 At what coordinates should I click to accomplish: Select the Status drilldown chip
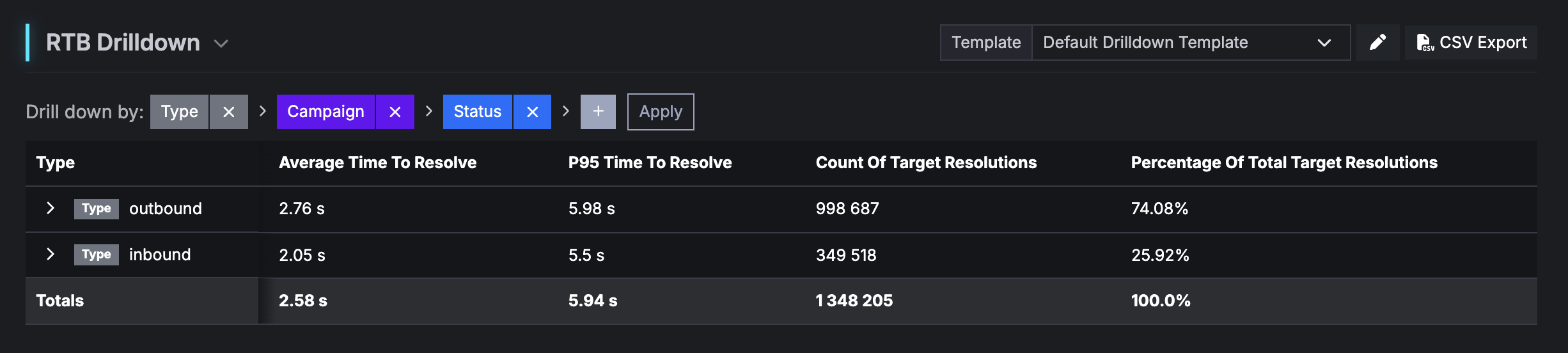pos(477,112)
